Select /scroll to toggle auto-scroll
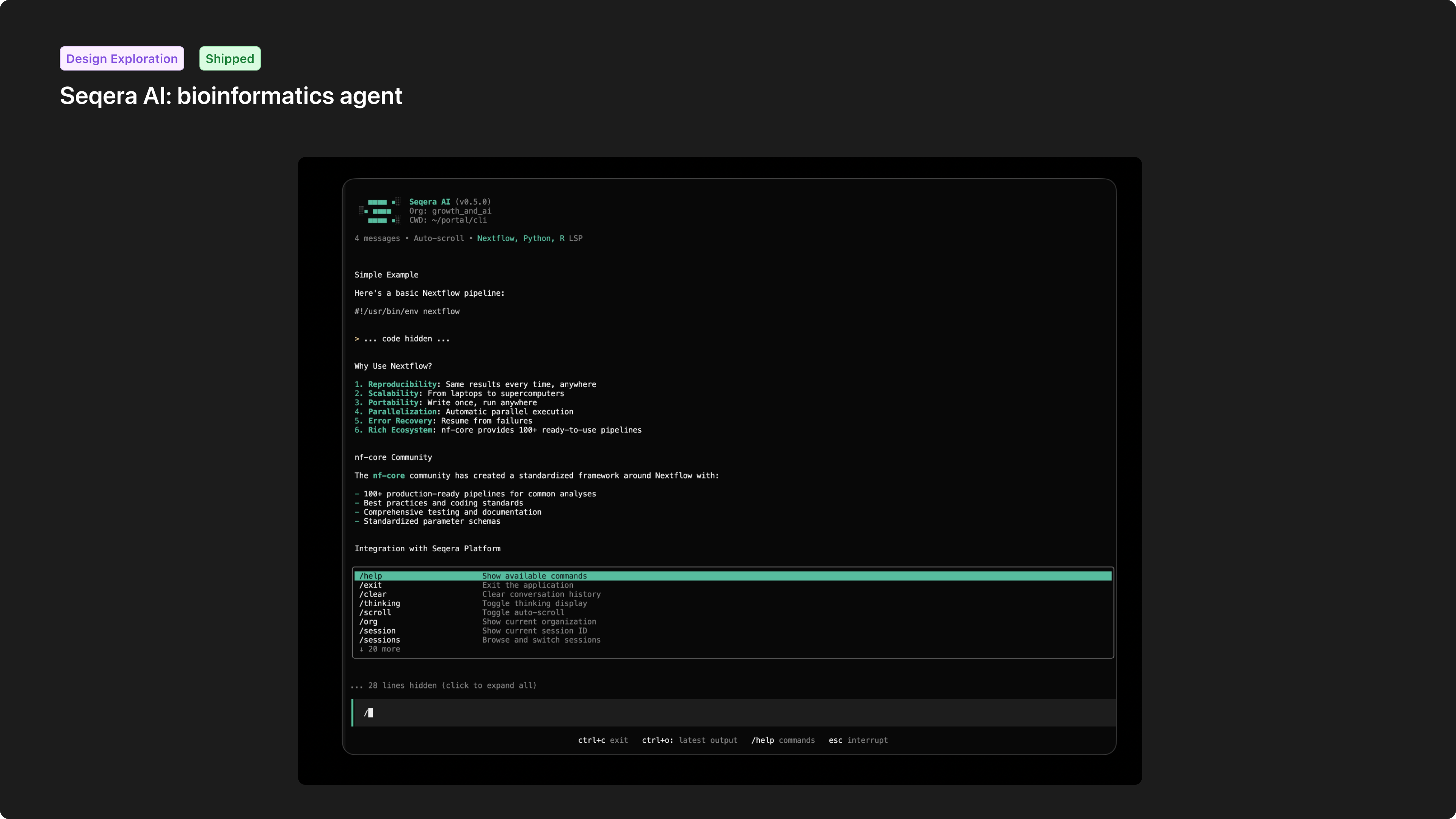 375,612
